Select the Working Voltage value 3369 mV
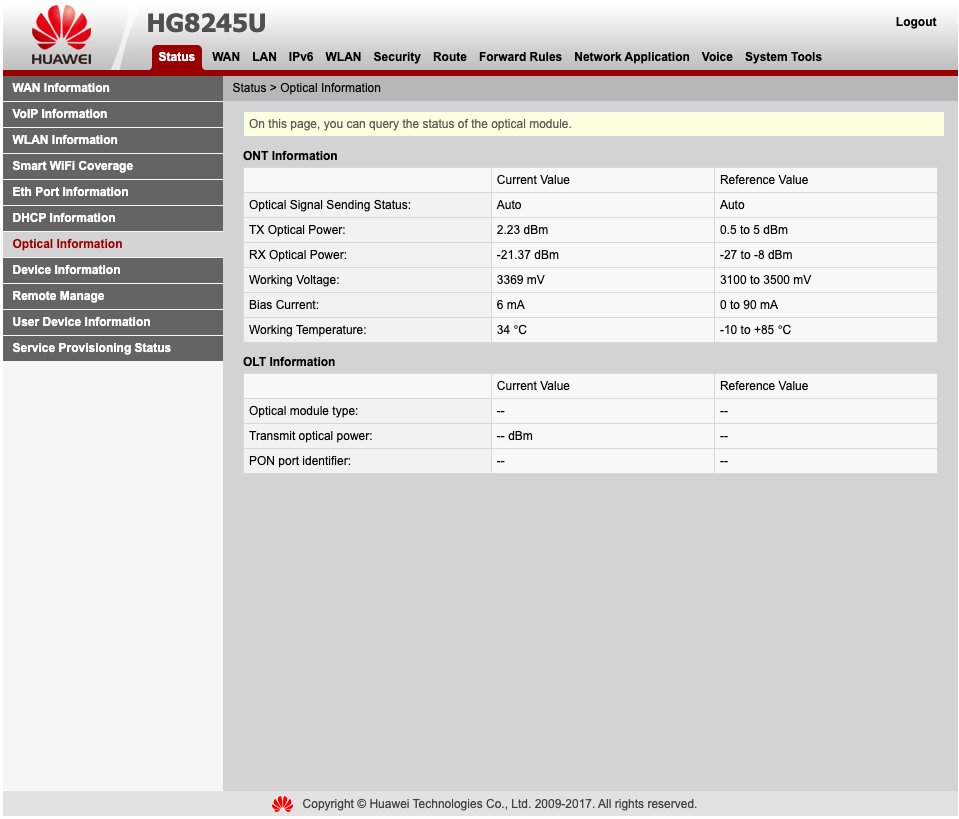The height and width of the screenshot is (819, 959). [520, 280]
